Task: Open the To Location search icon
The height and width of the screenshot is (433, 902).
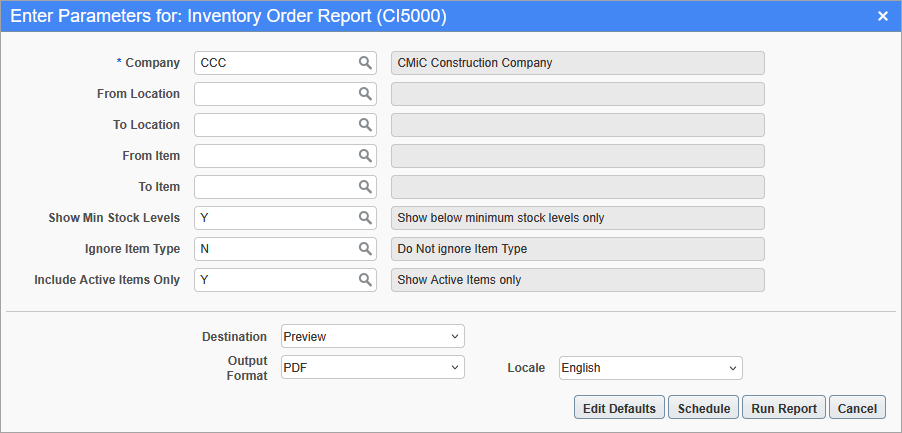Action: coord(365,125)
